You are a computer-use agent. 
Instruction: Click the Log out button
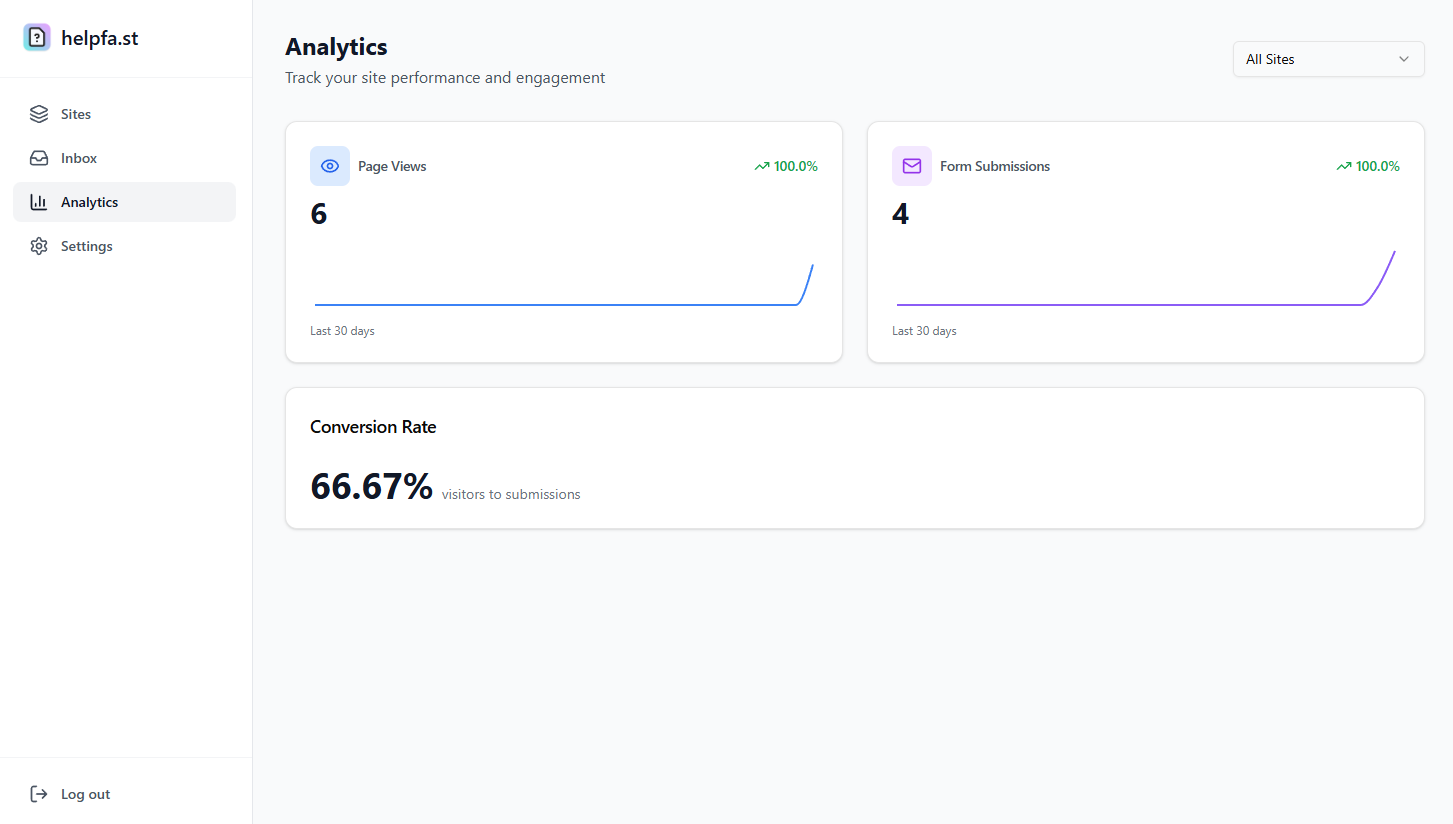pyautogui.click(x=124, y=794)
